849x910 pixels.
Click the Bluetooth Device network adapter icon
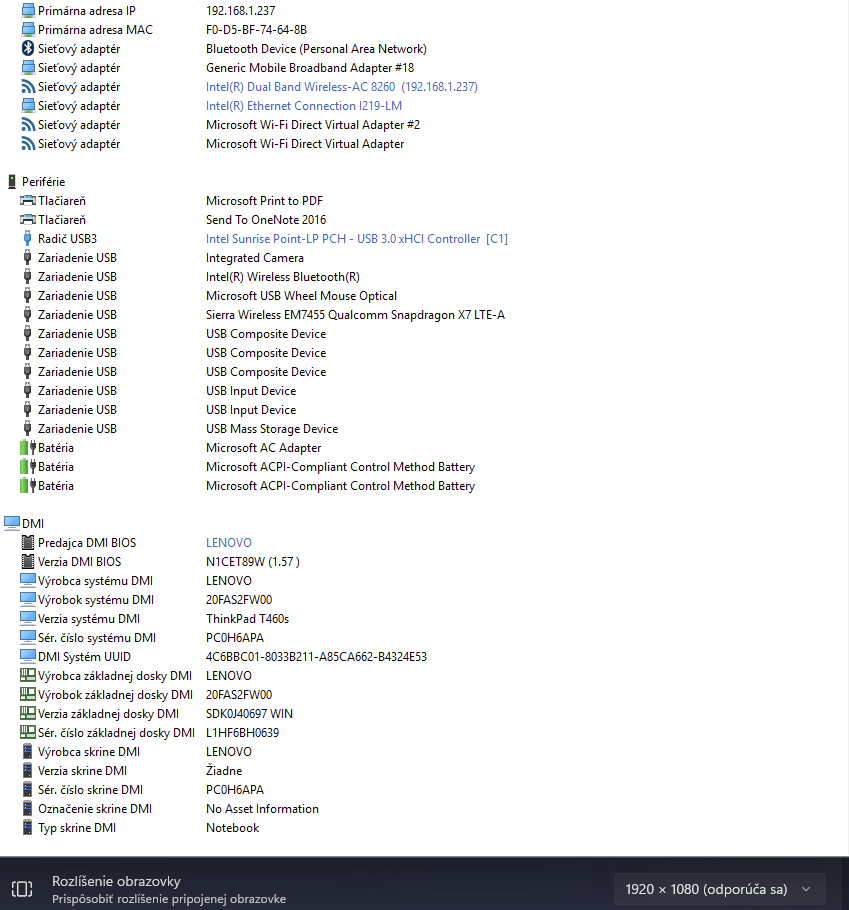(x=28, y=48)
